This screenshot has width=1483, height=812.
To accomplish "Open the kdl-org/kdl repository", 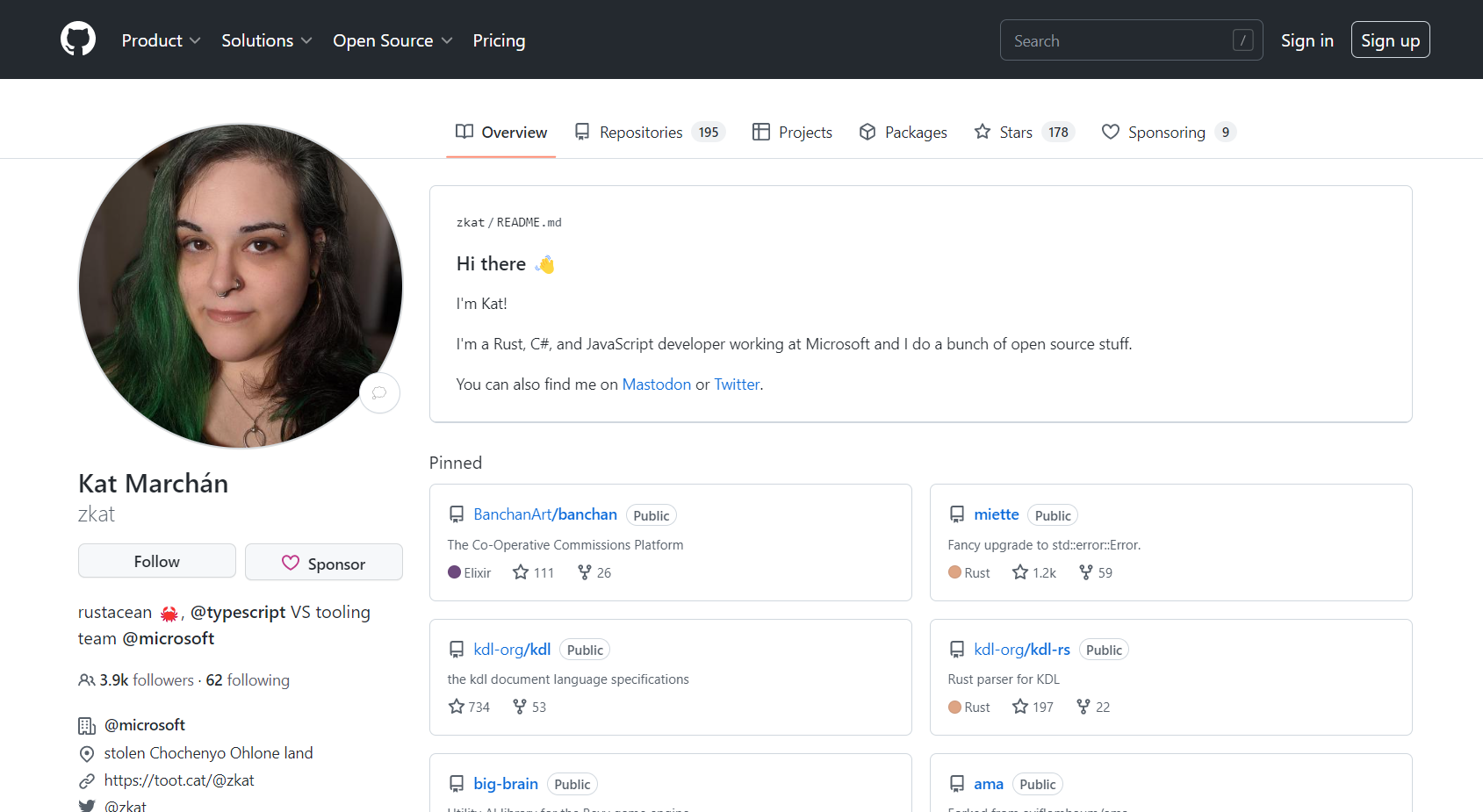I will tap(513, 650).
